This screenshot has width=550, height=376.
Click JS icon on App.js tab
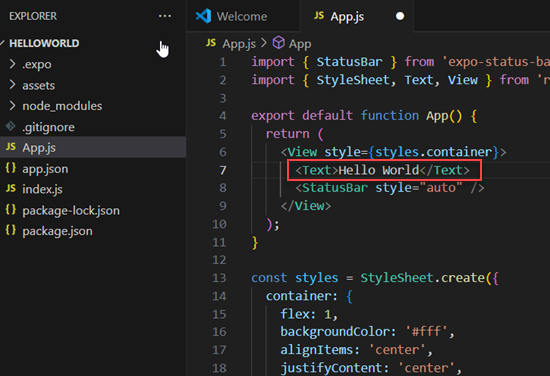point(319,15)
